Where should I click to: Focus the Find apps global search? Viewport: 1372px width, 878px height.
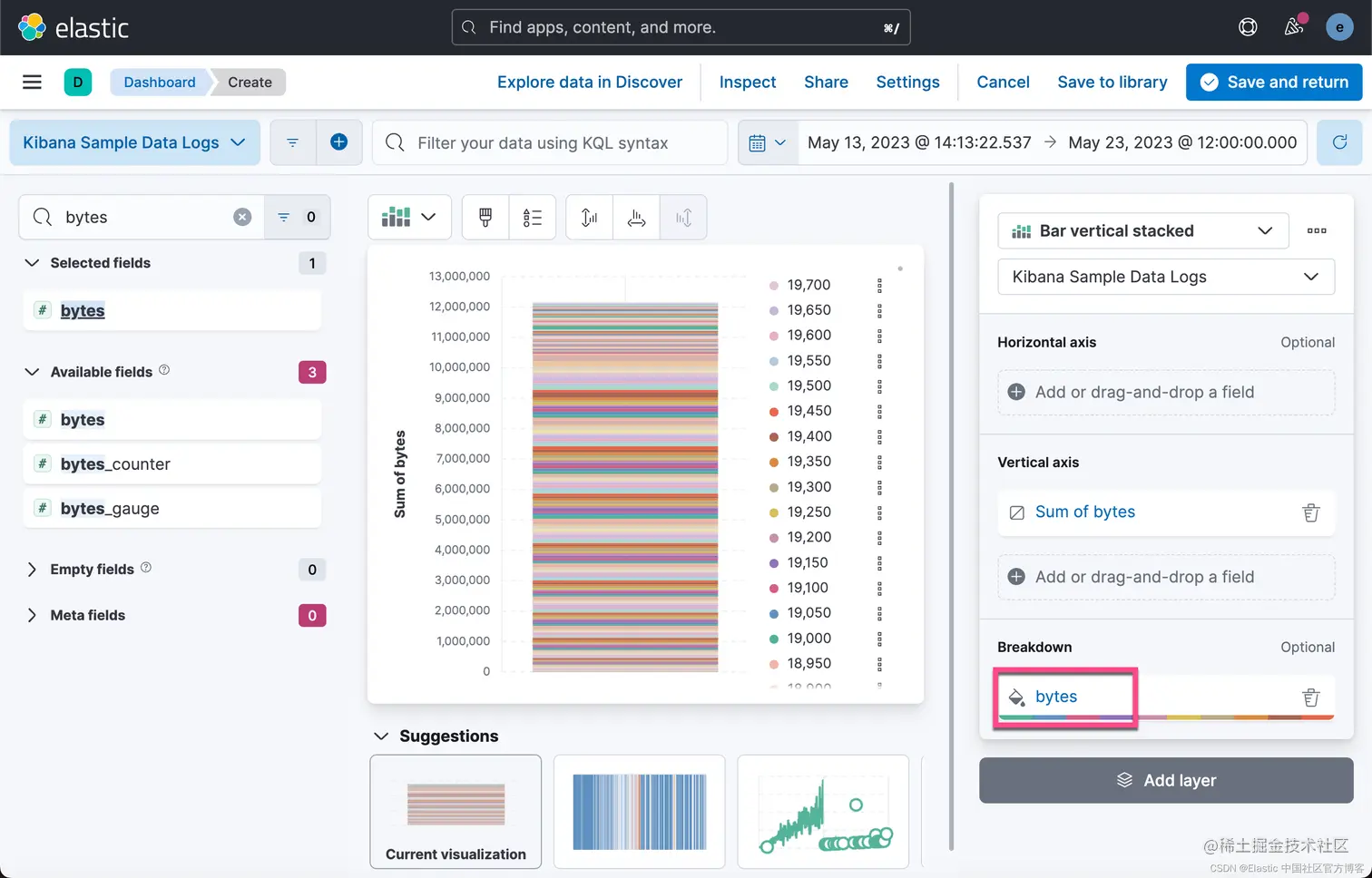click(x=681, y=27)
